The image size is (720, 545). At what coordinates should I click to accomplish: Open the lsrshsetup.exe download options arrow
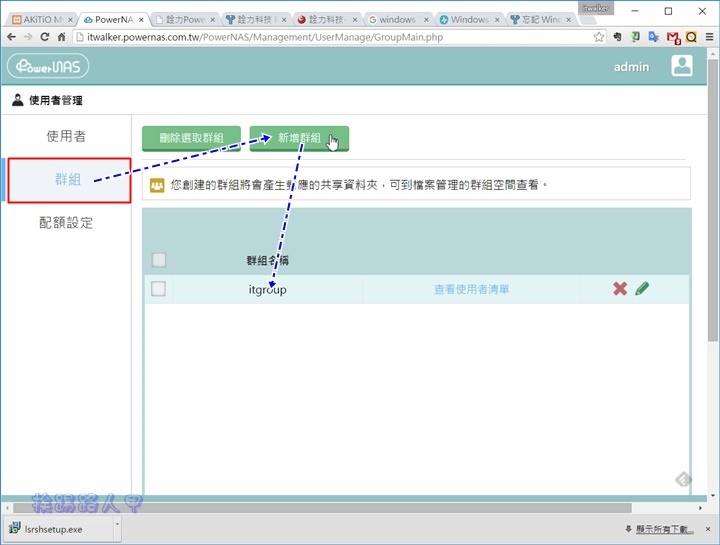pyautogui.click(x=117, y=526)
